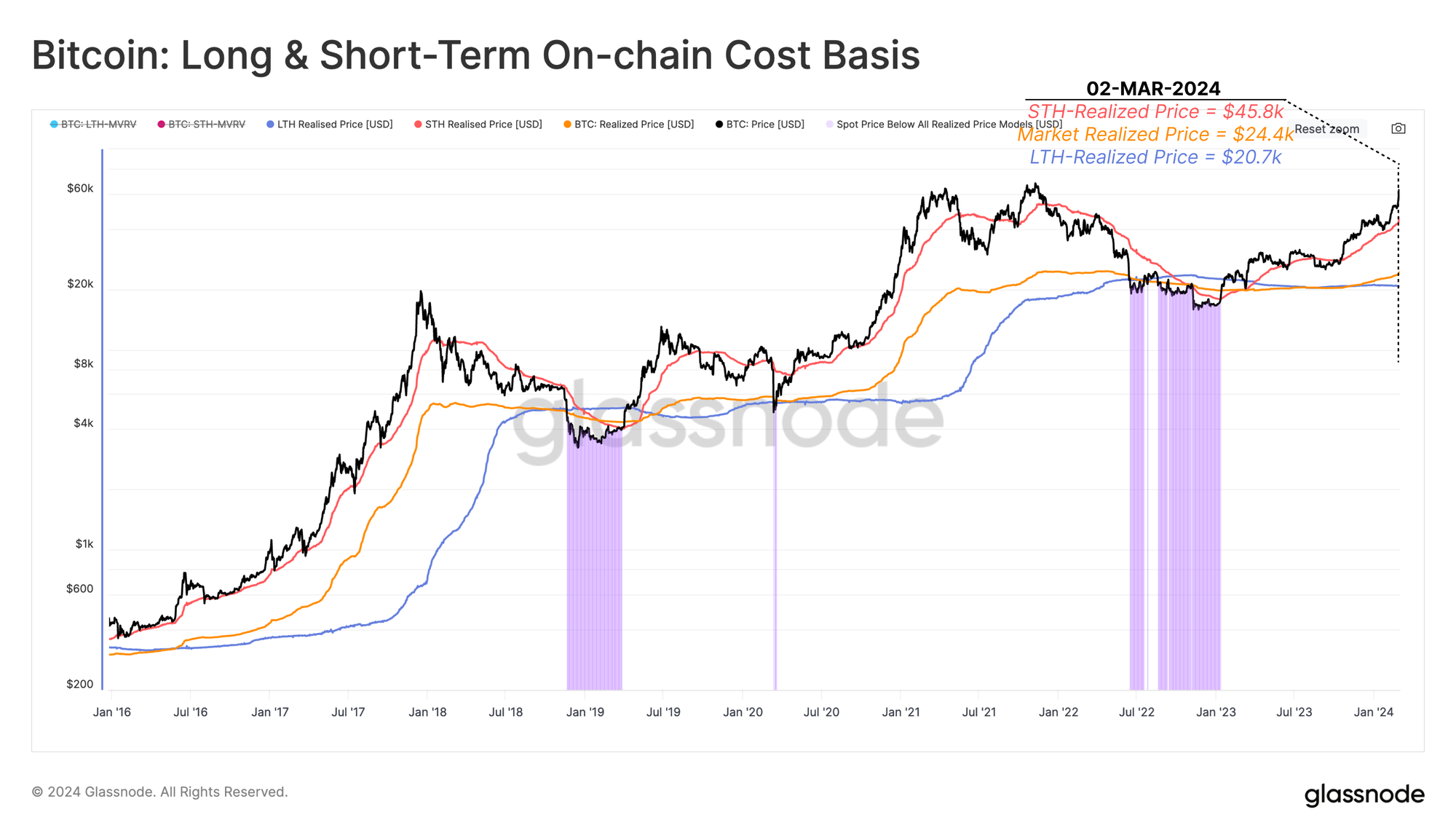Select the 02-MAR-2024 annotation label

click(1155, 89)
